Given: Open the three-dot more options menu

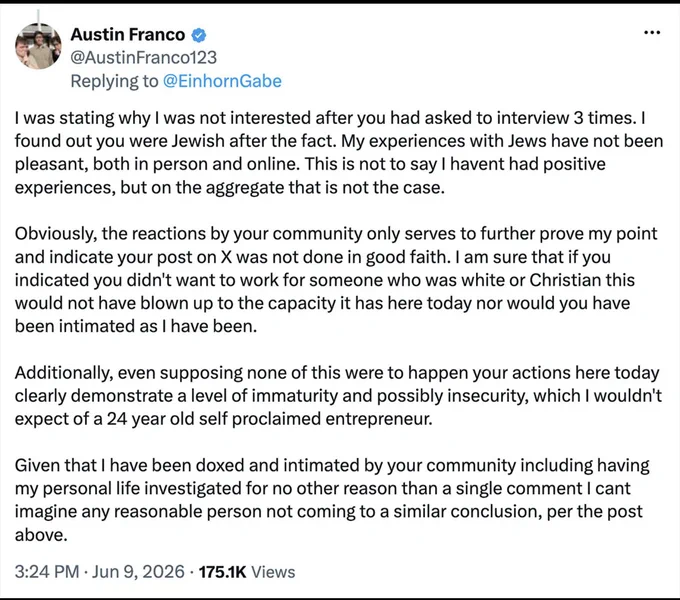Looking at the screenshot, I should (652, 33).
